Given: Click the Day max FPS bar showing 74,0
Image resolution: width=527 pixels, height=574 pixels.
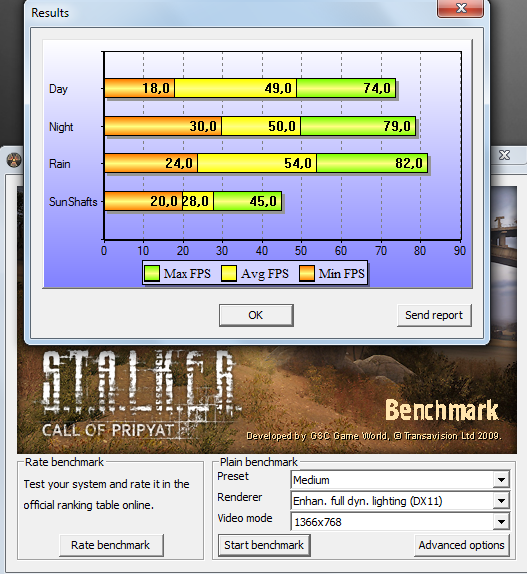Looking at the screenshot, I should [346, 88].
